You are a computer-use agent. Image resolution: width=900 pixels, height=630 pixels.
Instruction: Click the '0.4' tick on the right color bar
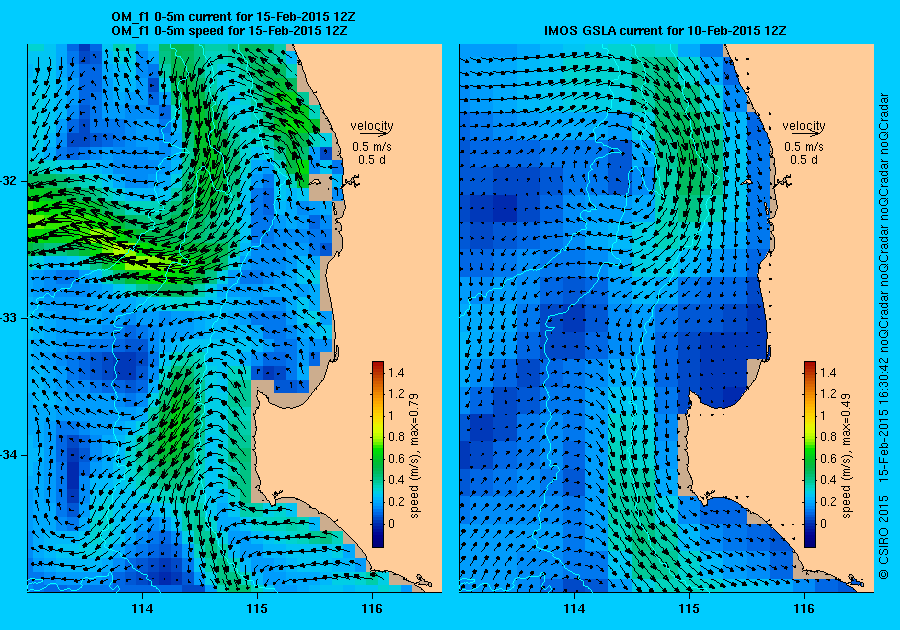[828, 480]
